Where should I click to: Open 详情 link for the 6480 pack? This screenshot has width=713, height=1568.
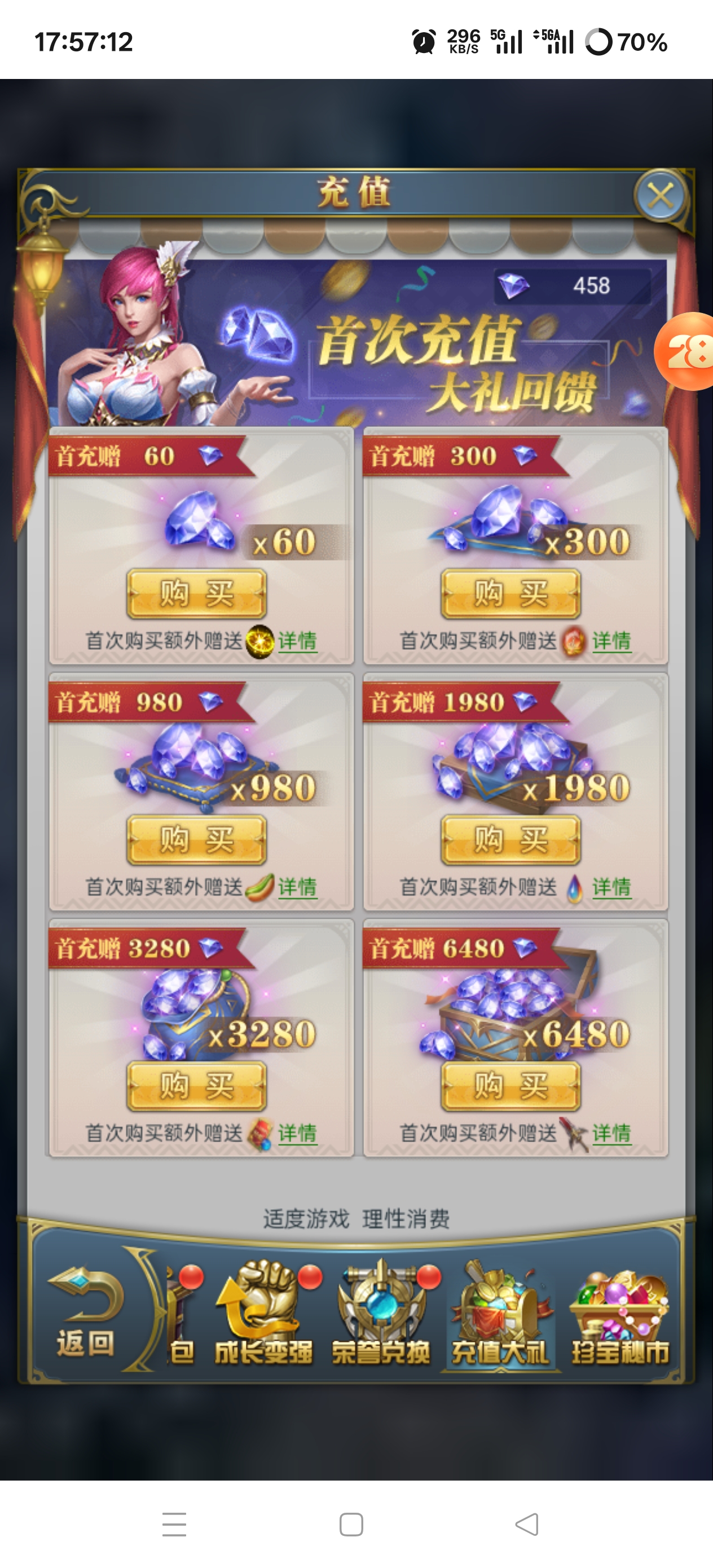612,1133
